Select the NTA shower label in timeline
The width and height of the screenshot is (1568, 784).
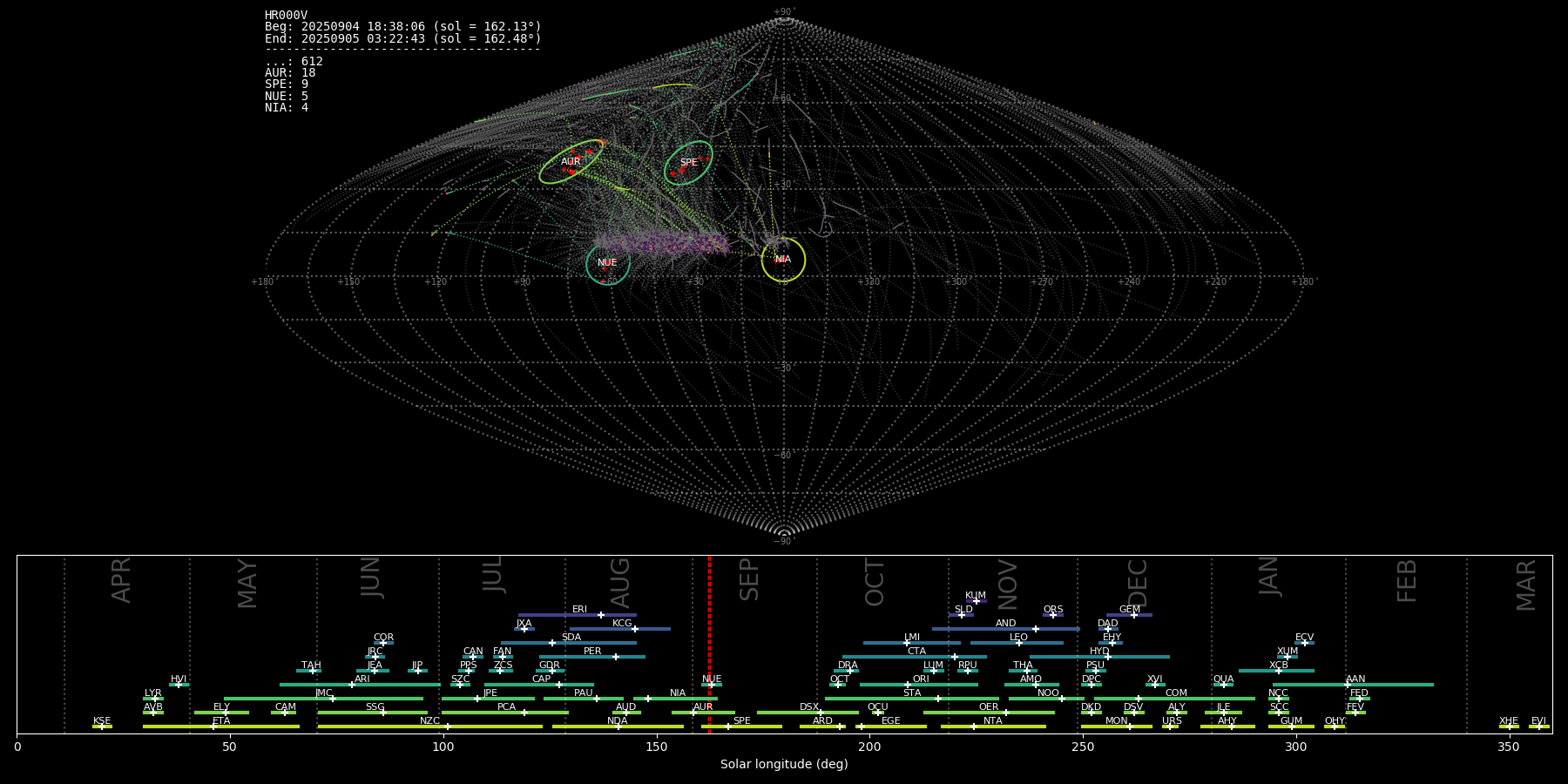[992, 721]
